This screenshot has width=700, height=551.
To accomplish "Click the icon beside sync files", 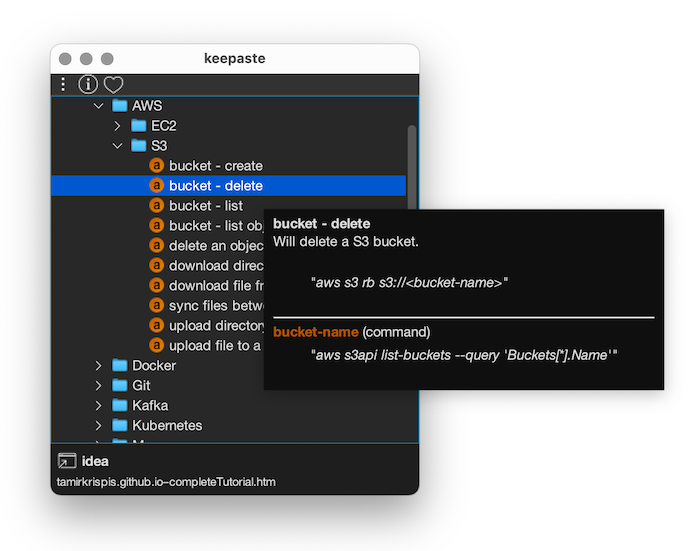I will 156,305.
